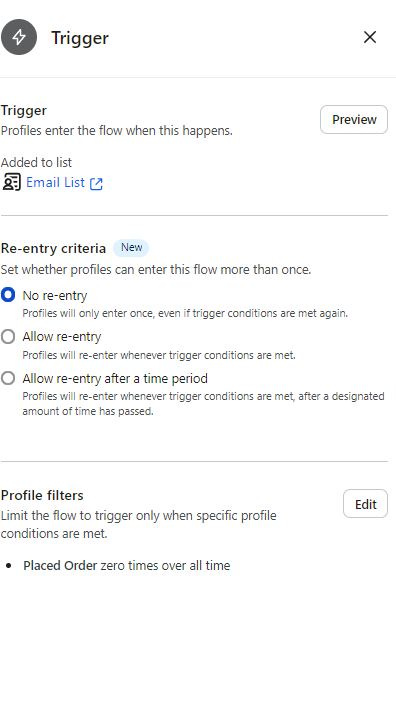Click the 'Allow re-entry' option label text
This screenshot has height=720, width=396.
pyautogui.click(x=62, y=337)
